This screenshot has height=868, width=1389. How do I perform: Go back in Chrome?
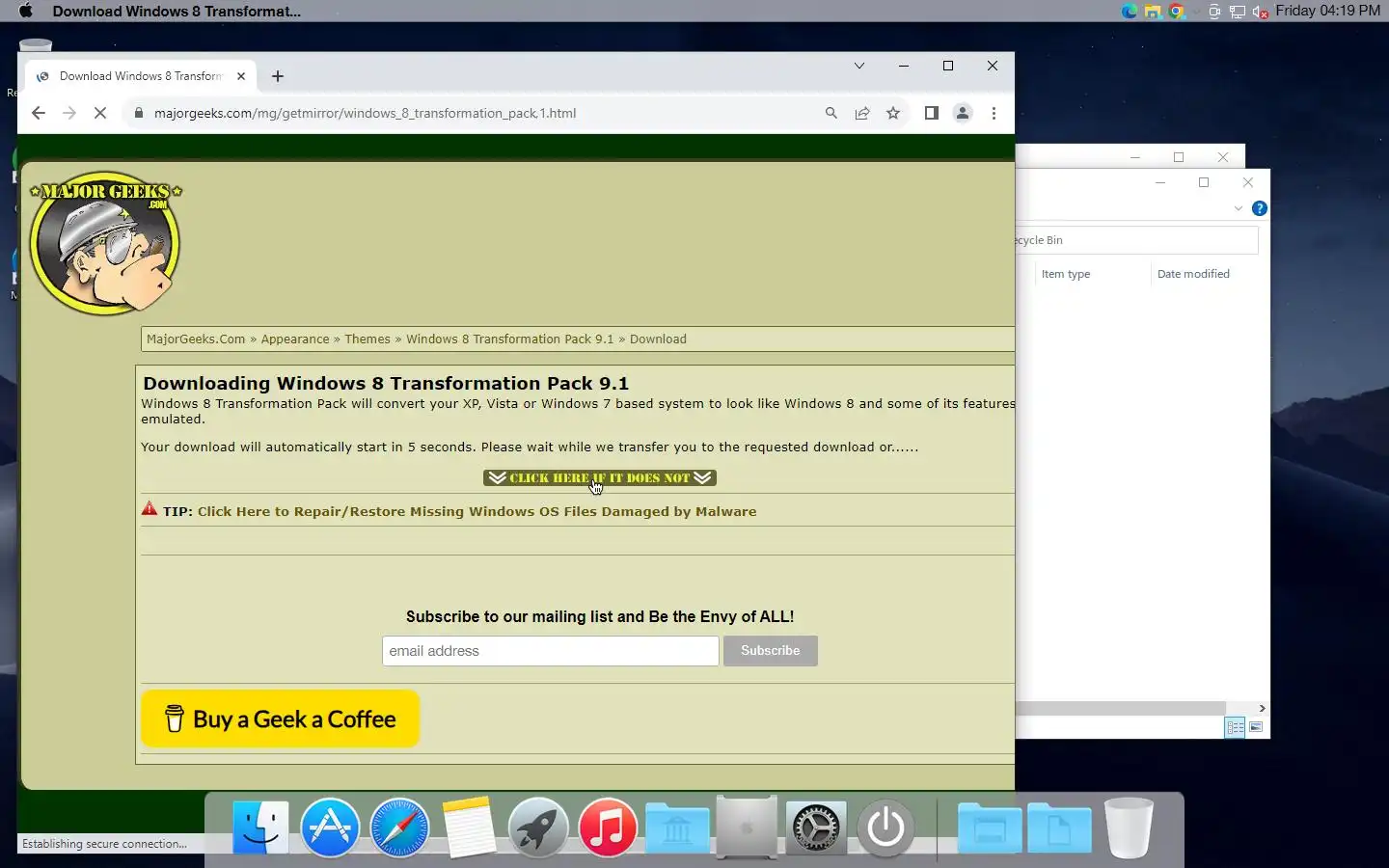coord(39,113)
